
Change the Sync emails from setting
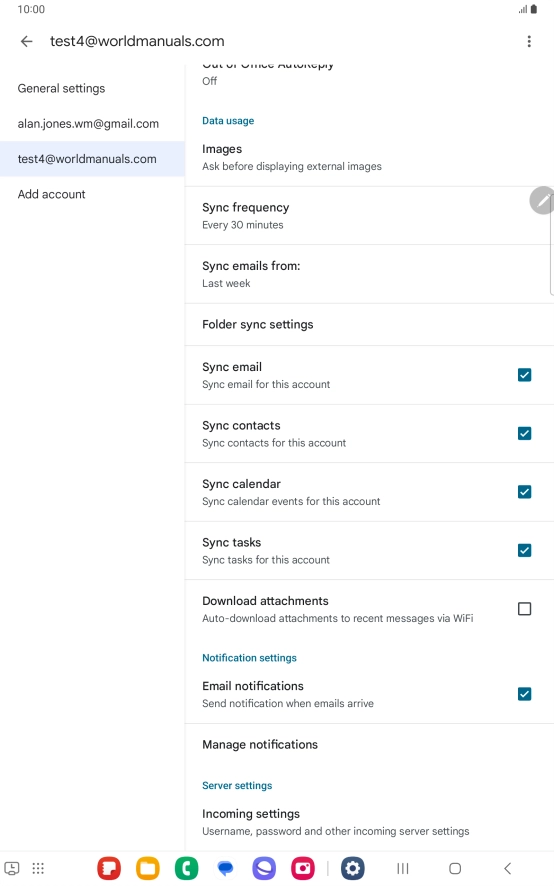click(369, 274)
